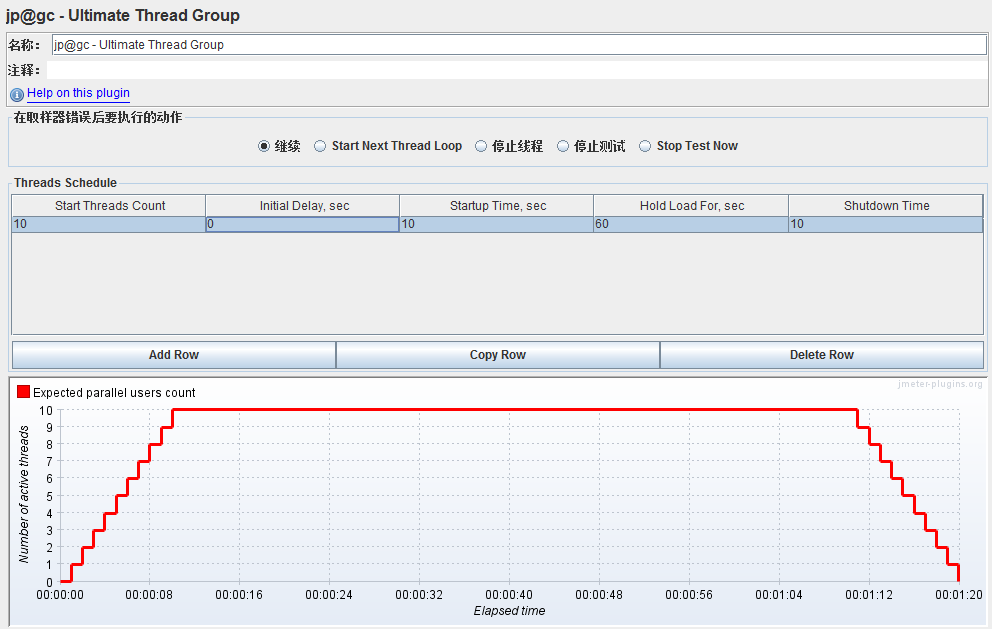Click the 00:00:40 label on time axis

(509, 595)
